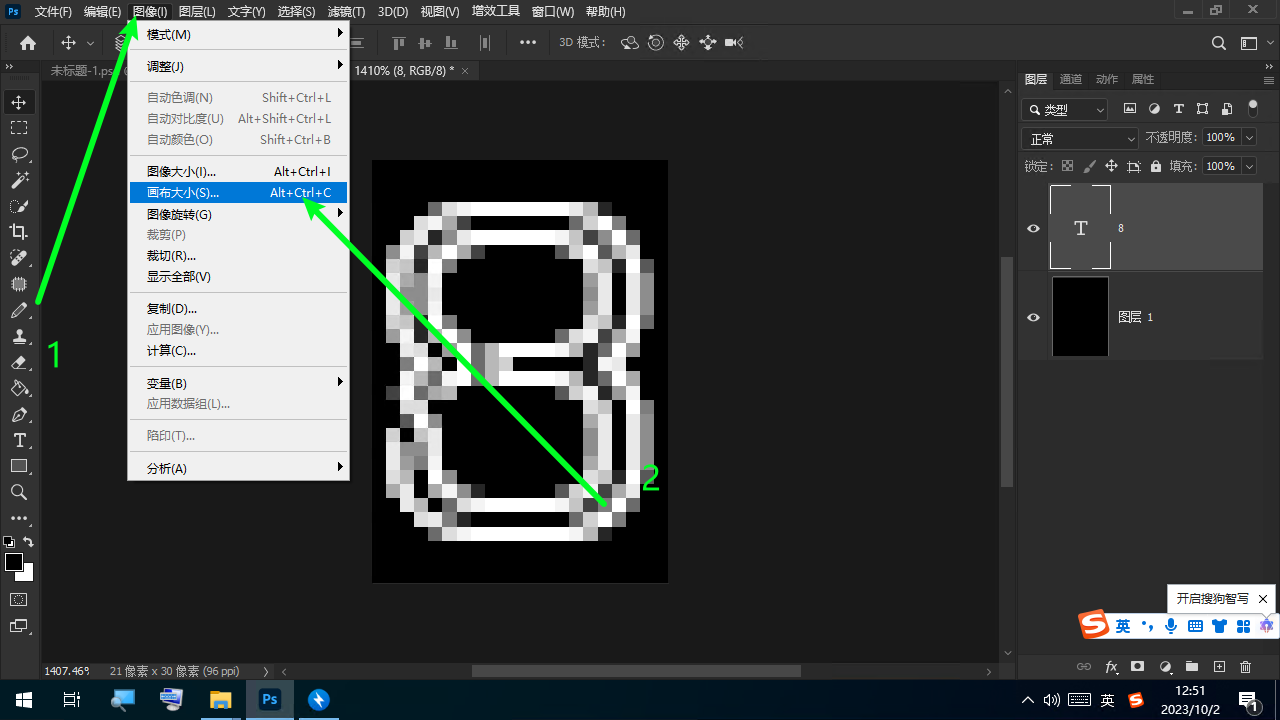
Task: Add a layer style via fx icon
Action: [1111, 667]
